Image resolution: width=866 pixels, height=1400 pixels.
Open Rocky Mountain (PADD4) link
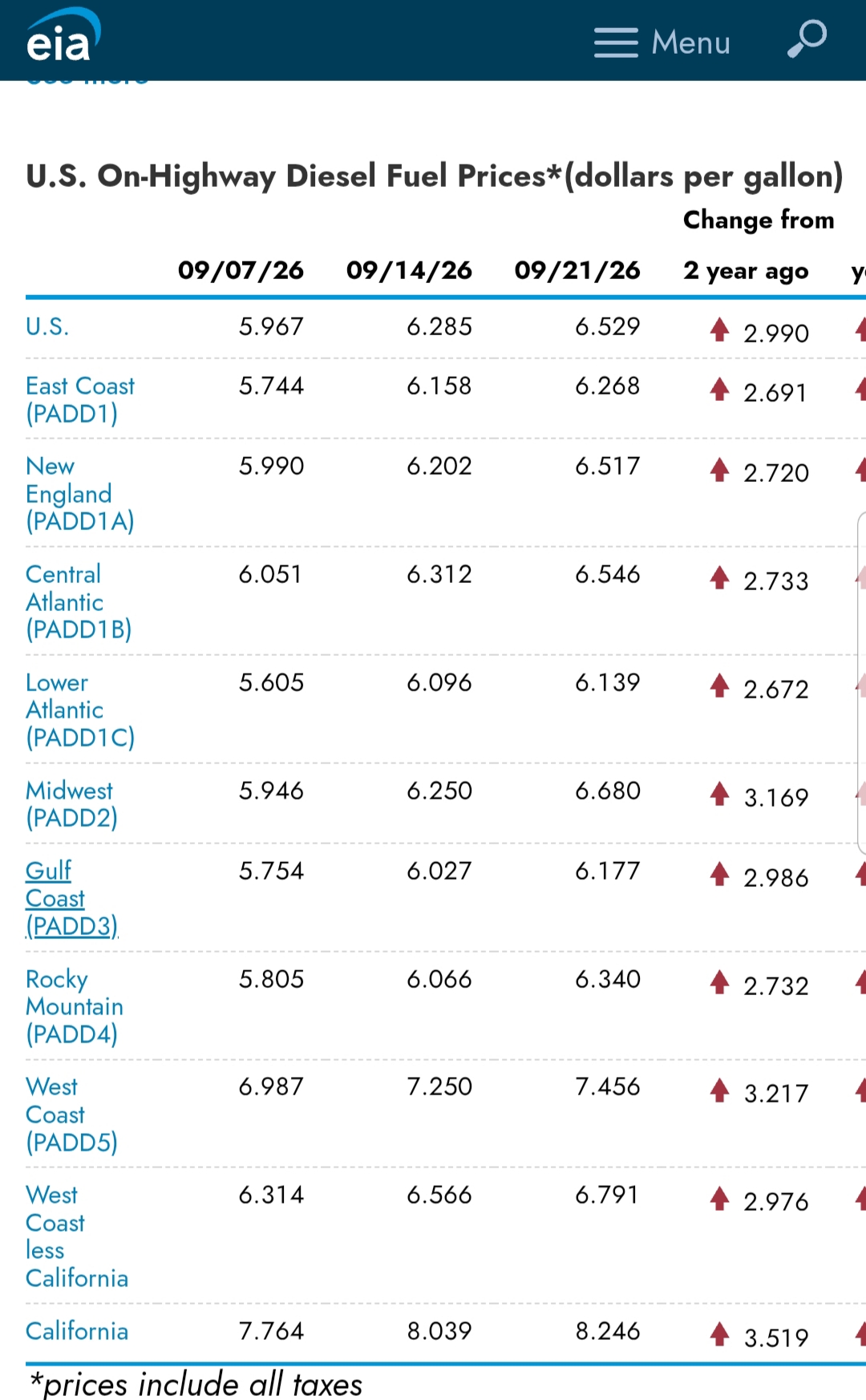[75, 1006]
